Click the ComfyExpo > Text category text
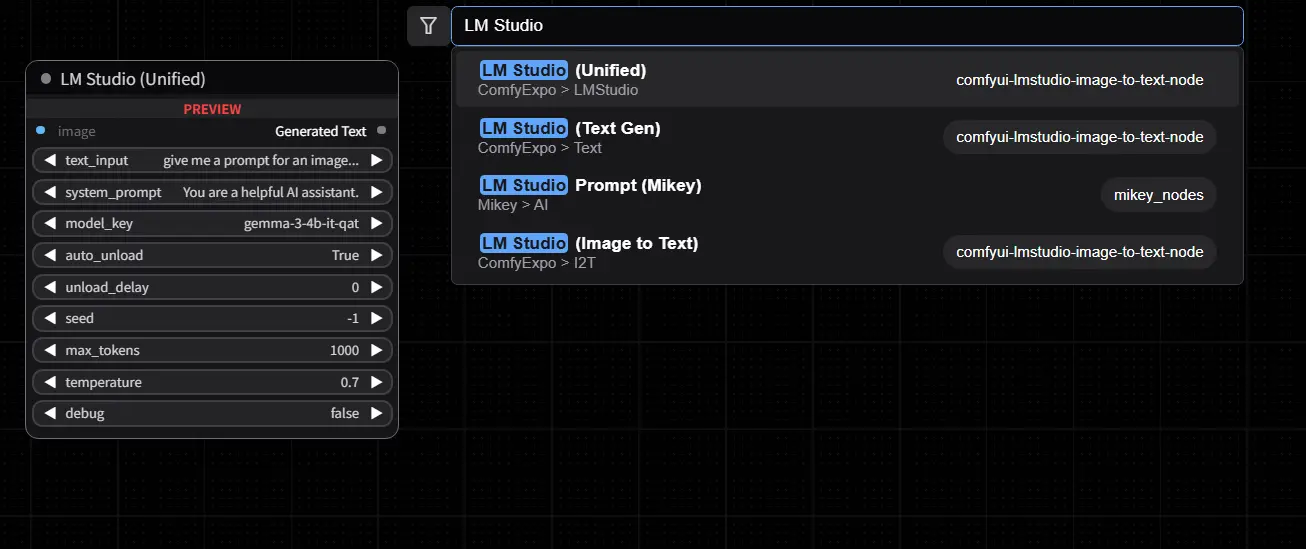This screenshot has height=549, width=1306. [540, 148]
